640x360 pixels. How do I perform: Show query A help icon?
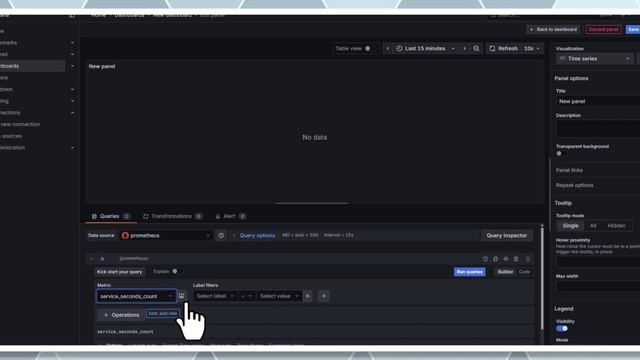pos(485,259)
